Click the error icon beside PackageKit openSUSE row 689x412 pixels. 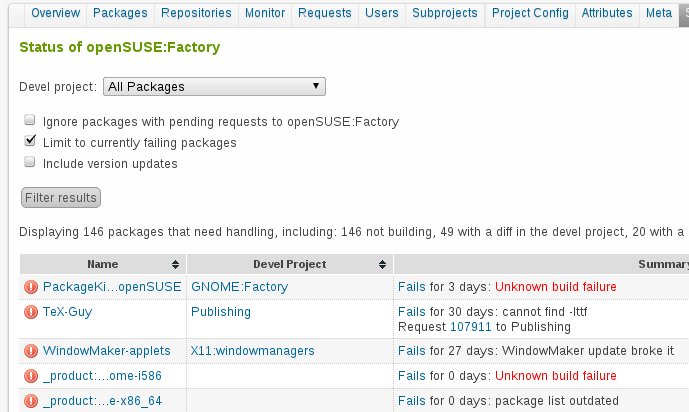tap(31, 287)
